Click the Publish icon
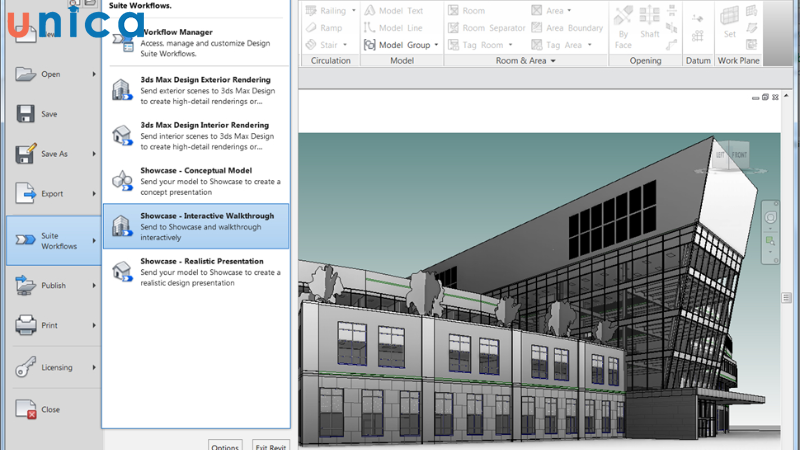Viewport: 800px width, 450px height. [x=25, y=285]
